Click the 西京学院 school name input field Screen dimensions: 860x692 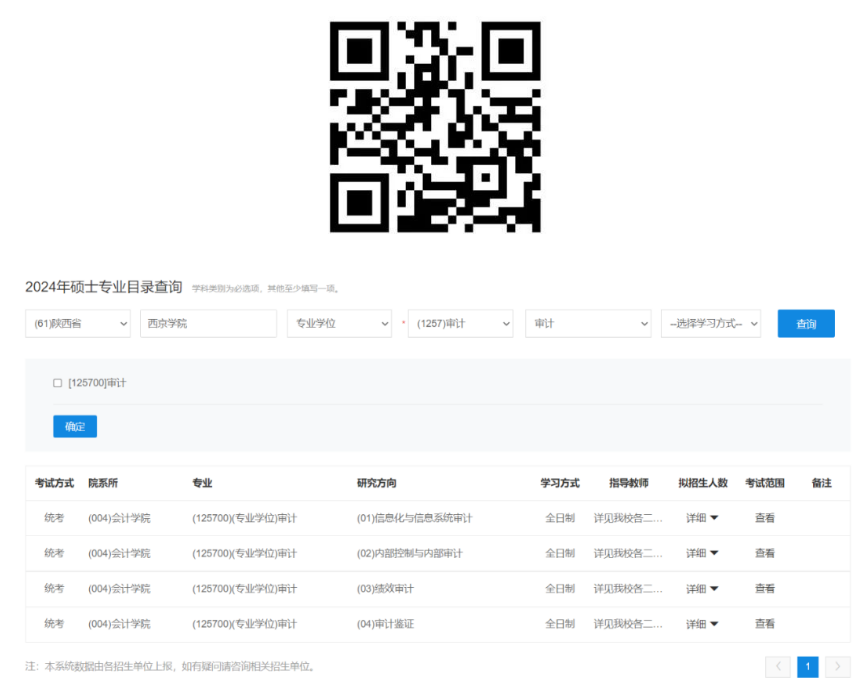click(208, 324)
